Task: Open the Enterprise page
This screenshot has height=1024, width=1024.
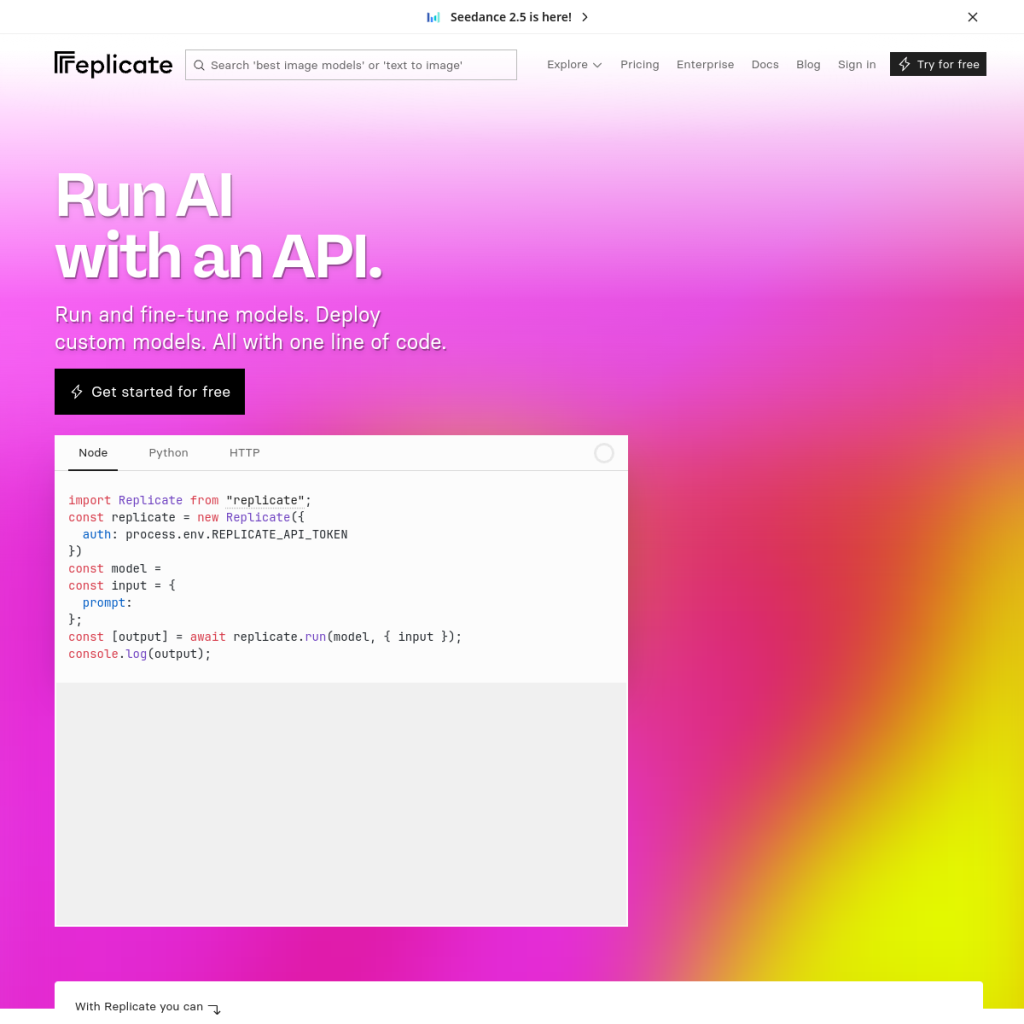Action: coord(705,65)
